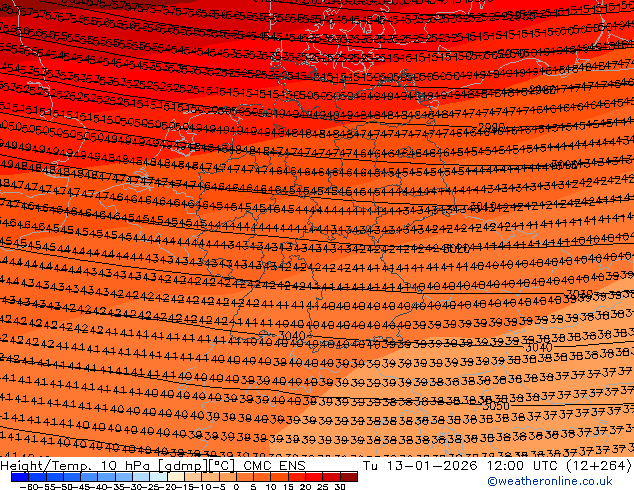Click the '(12+264)' forecast hour text
The width and height of the screenshot is (634, 490).
598,466
